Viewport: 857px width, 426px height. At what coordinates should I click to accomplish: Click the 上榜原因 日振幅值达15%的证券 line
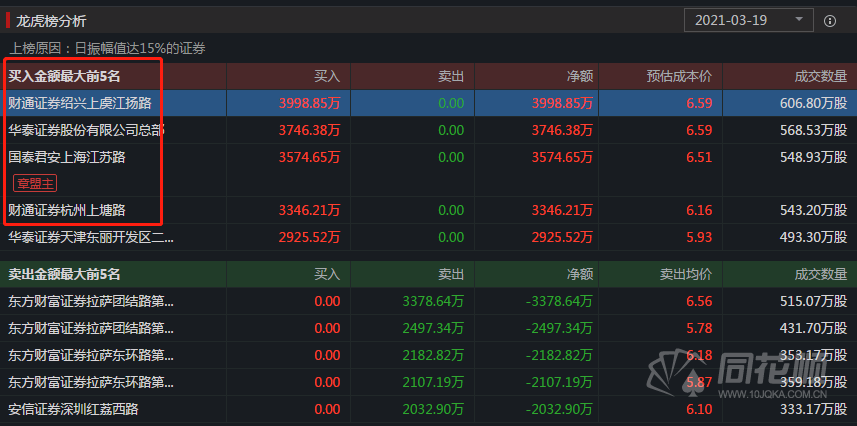(108, 48)
